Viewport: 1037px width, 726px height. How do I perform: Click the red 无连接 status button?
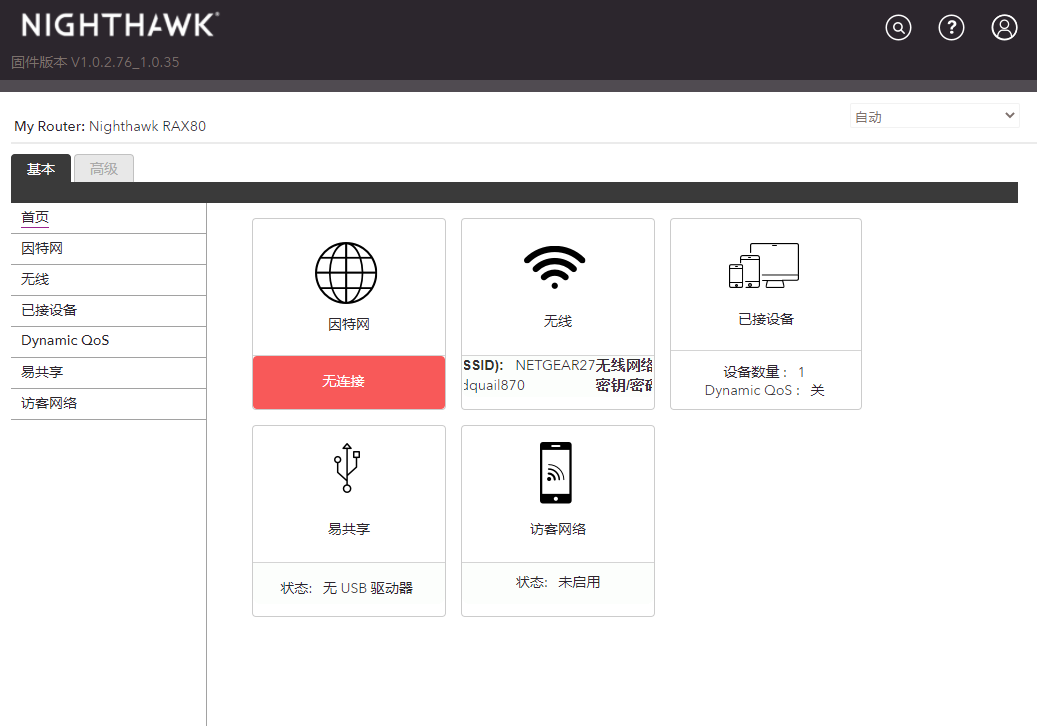tap(349, 382)
